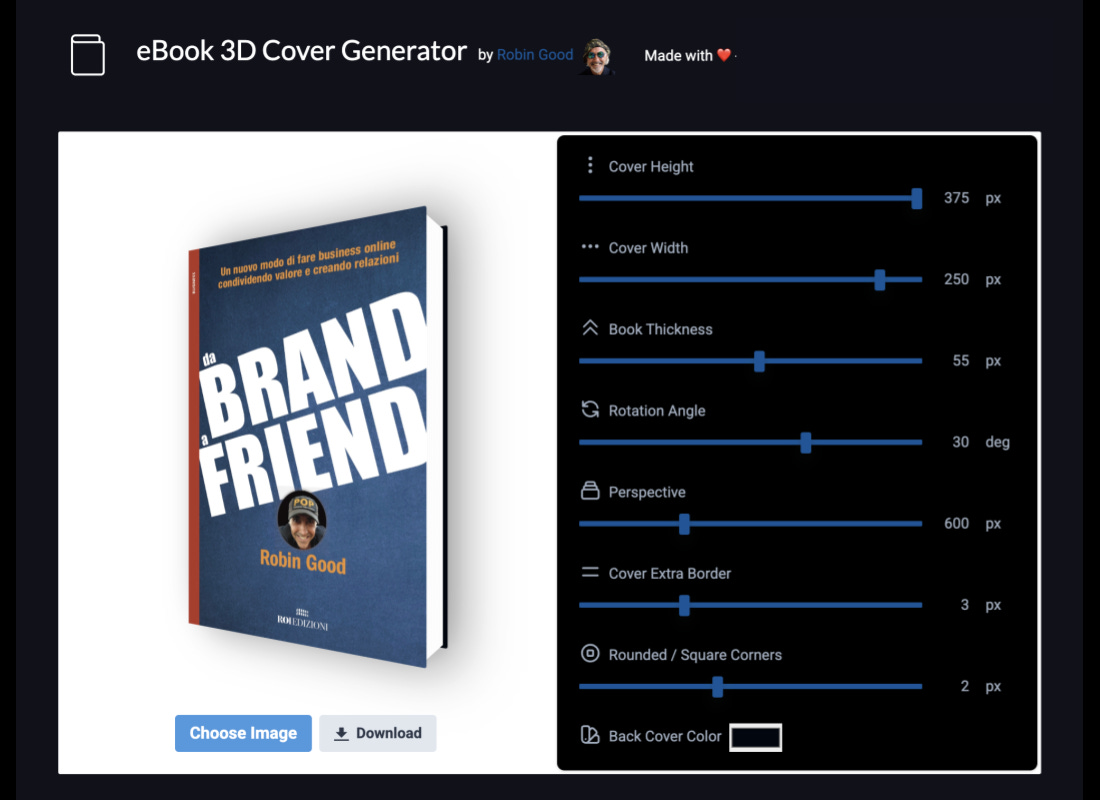This screenshot has height=800, width=1100.
Task: Click the Rounded Corners value 2
Action: (965, 686)
